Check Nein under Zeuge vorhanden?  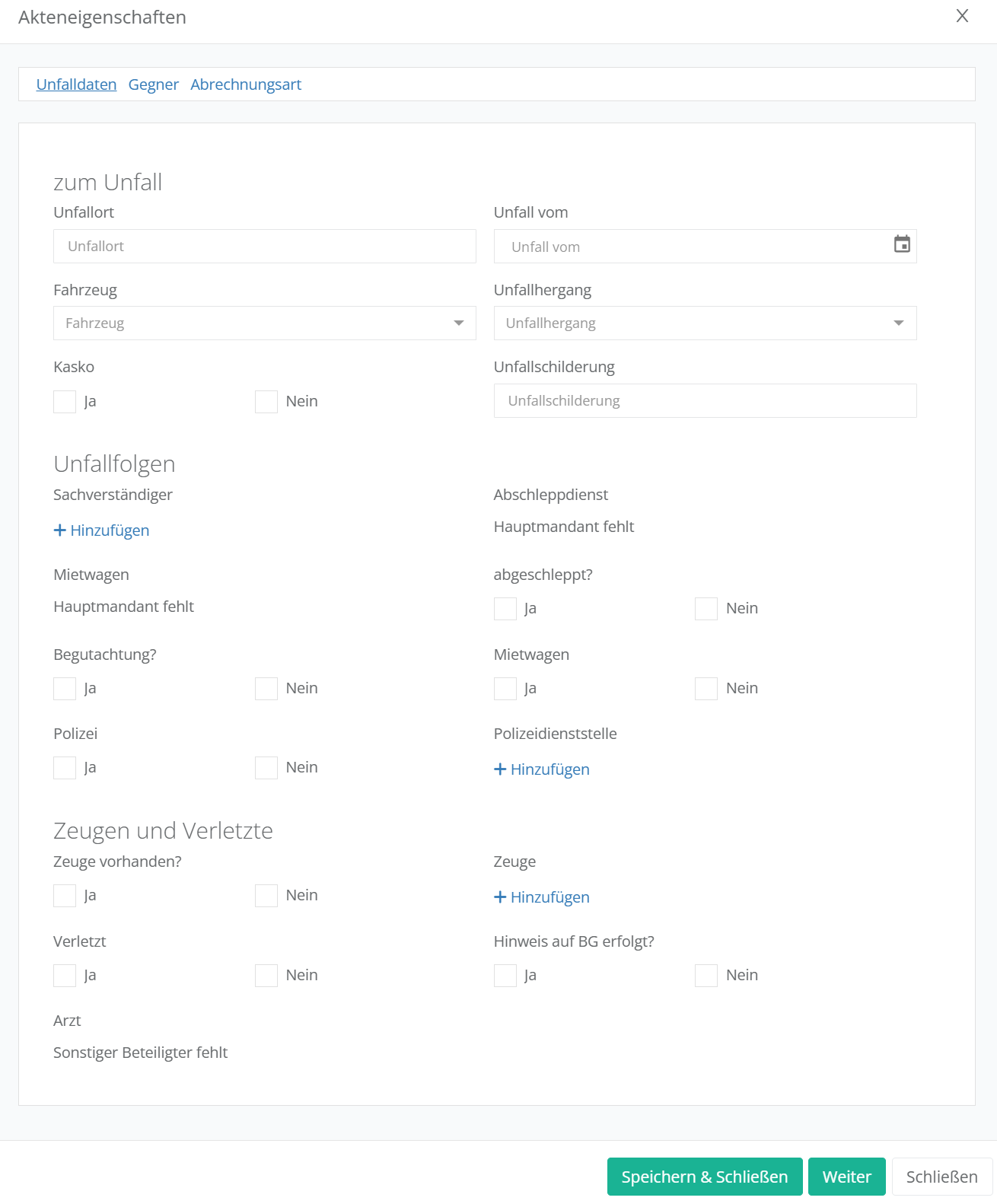[x=266, y=896]
